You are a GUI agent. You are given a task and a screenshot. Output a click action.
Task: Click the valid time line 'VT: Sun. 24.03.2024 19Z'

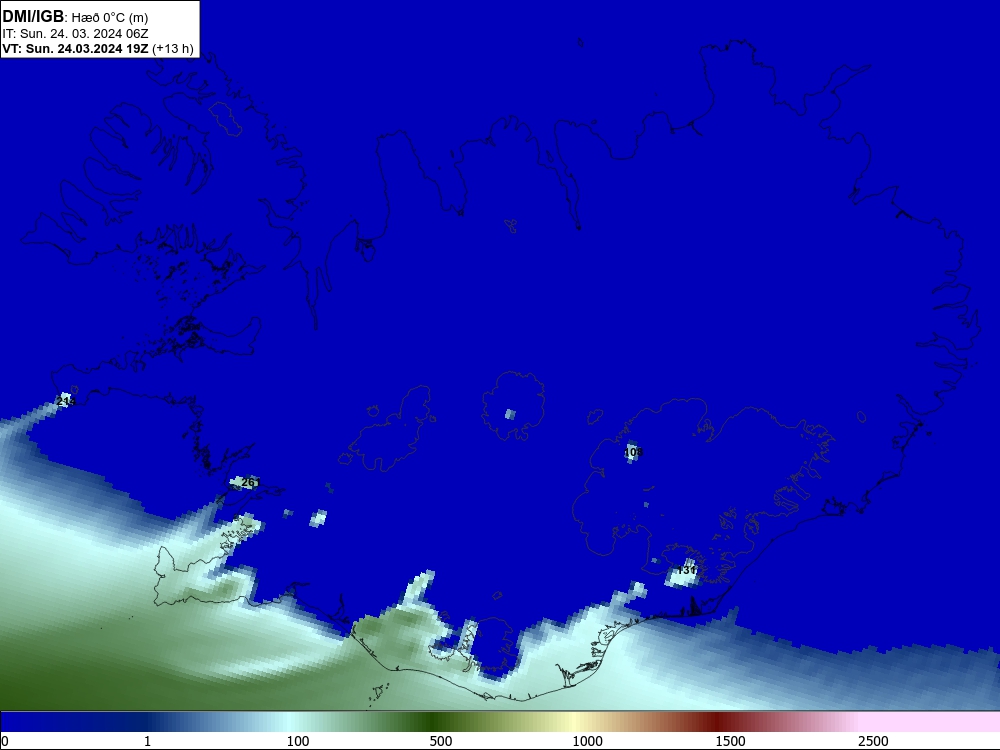pyautogui.click(x=75, y=48)
